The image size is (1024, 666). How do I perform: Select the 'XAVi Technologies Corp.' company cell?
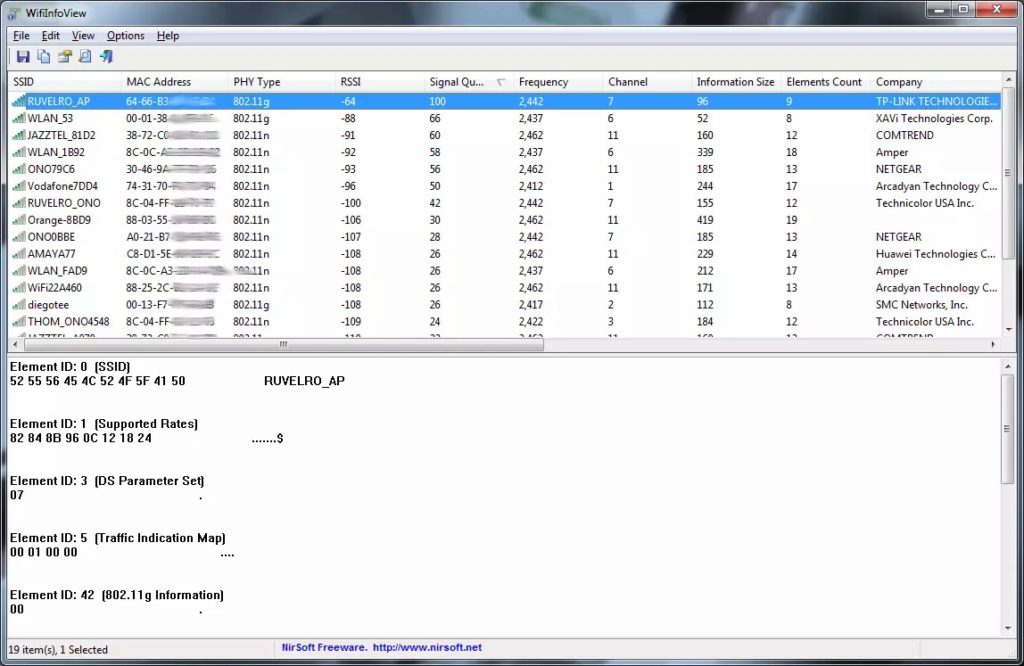934,118
